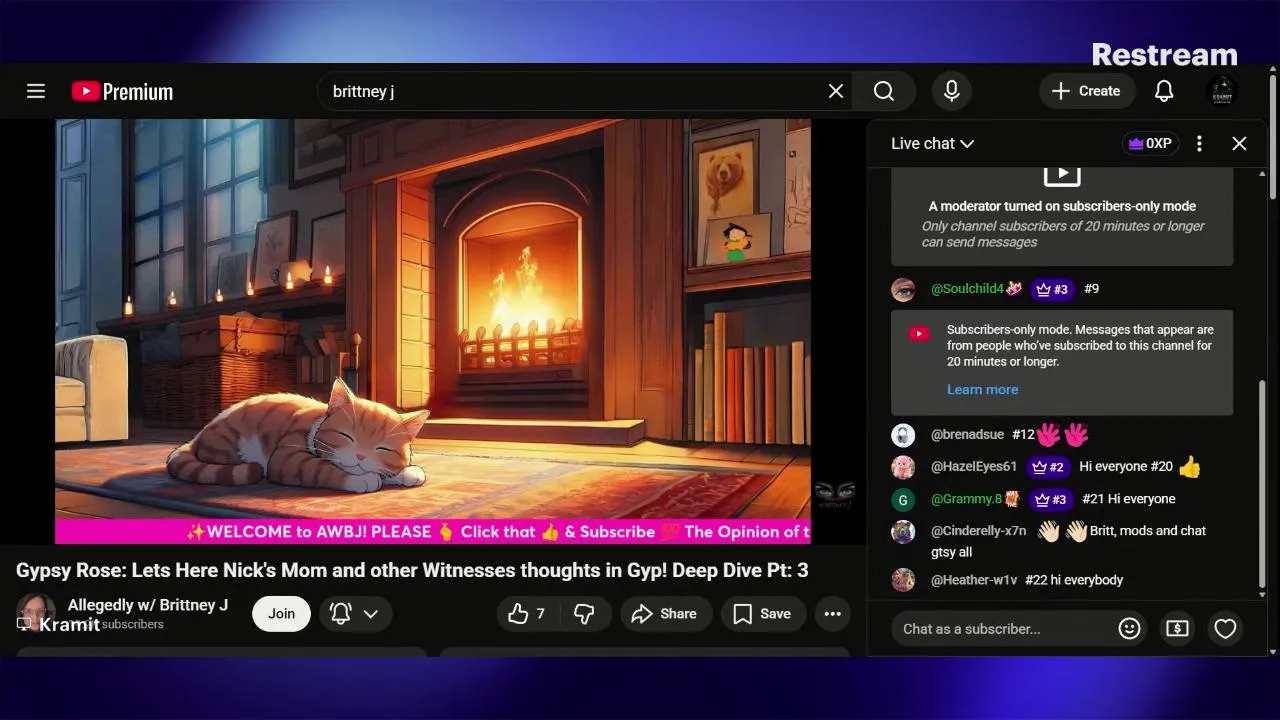Image resolution: width=1280 pixels, height=720 pixels.
Task: Click the Join membership button
Action: [x=281, y=613]
